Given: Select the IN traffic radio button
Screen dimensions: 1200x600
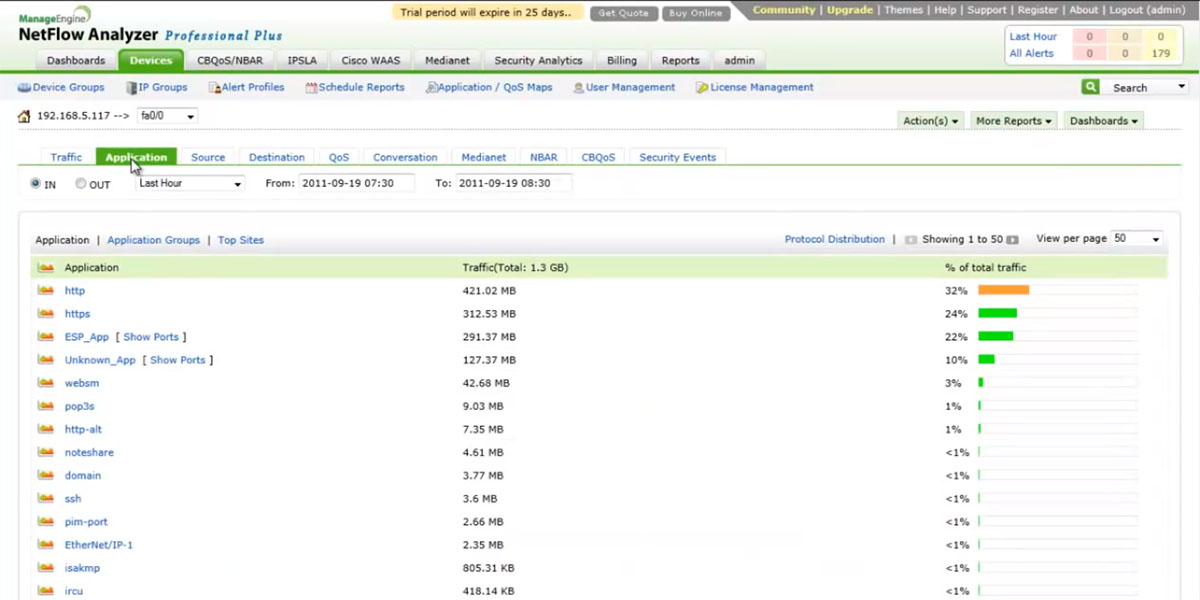Looking at the screenshot, I should (34, 184).
